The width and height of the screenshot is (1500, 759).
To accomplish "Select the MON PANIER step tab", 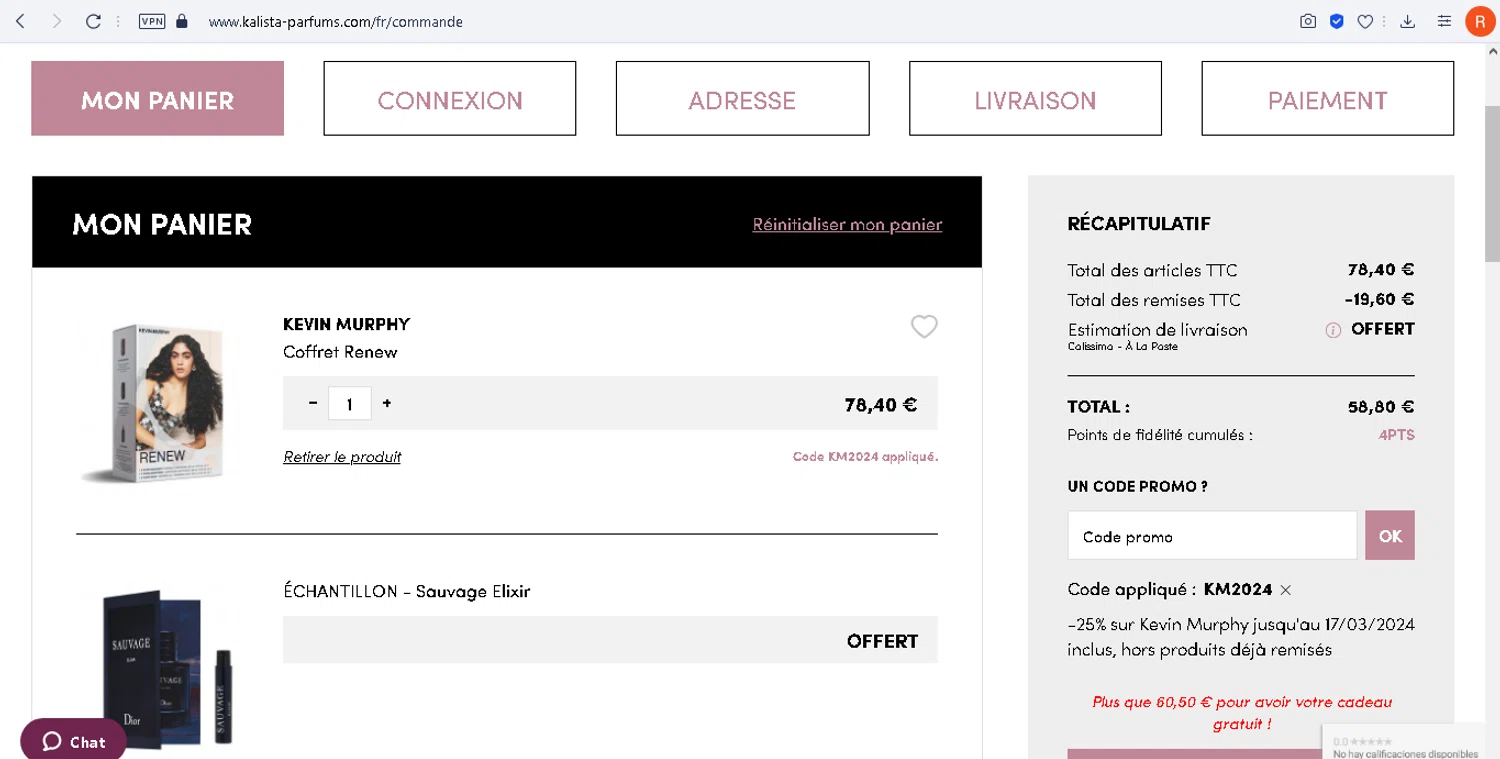I will (x=157, y=99).
